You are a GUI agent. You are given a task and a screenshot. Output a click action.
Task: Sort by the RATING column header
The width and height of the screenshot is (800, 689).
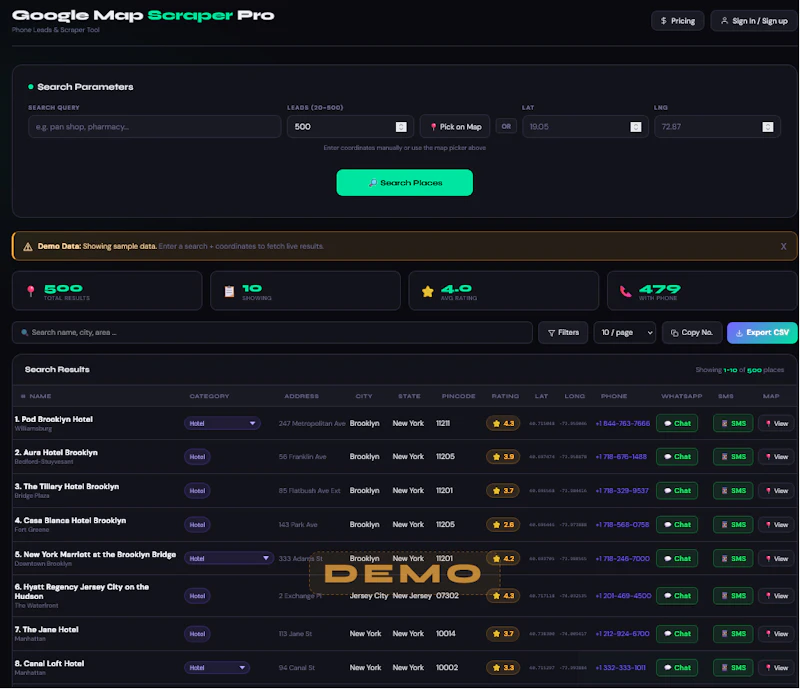(x=505, y=396)
